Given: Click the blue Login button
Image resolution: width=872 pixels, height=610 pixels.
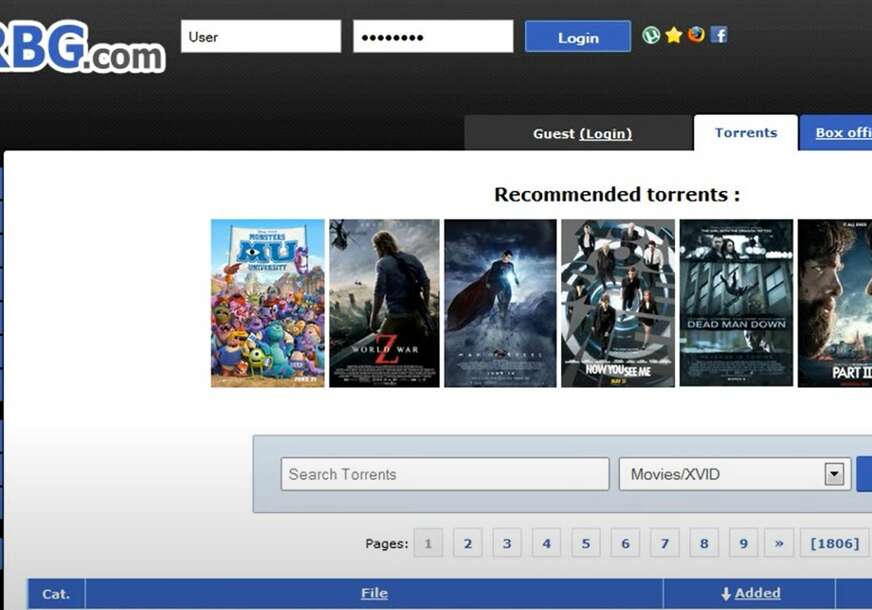Looking at the screenshot, I should (x=578, y=37).
